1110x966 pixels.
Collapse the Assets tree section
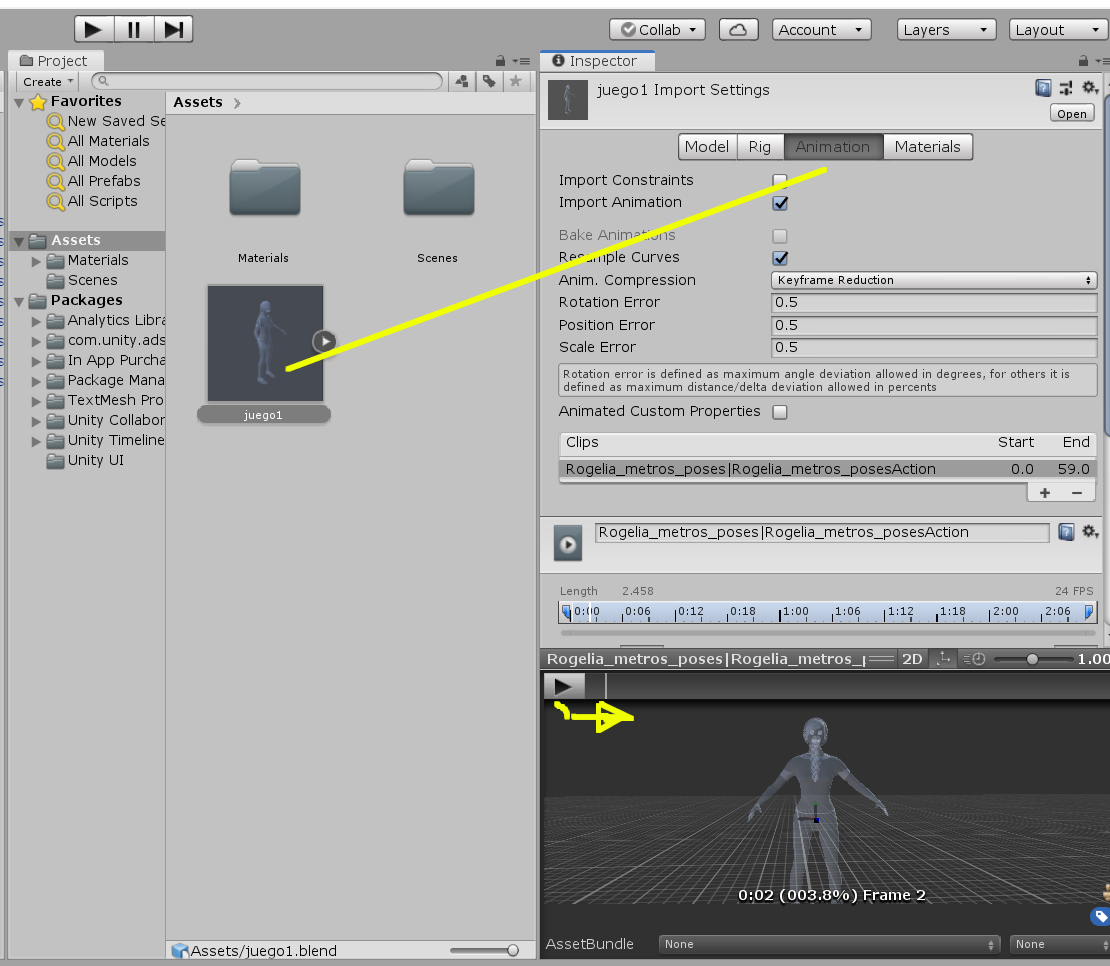[19, 242]
